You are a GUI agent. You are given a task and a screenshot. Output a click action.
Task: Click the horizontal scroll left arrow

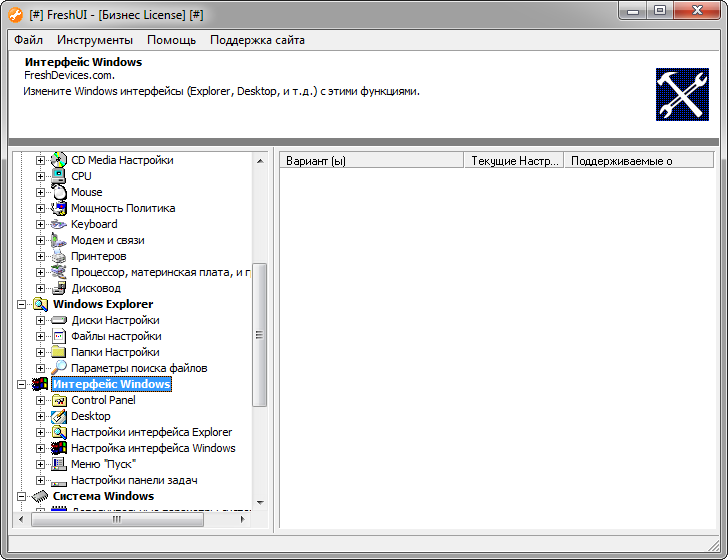coord(21,519)
